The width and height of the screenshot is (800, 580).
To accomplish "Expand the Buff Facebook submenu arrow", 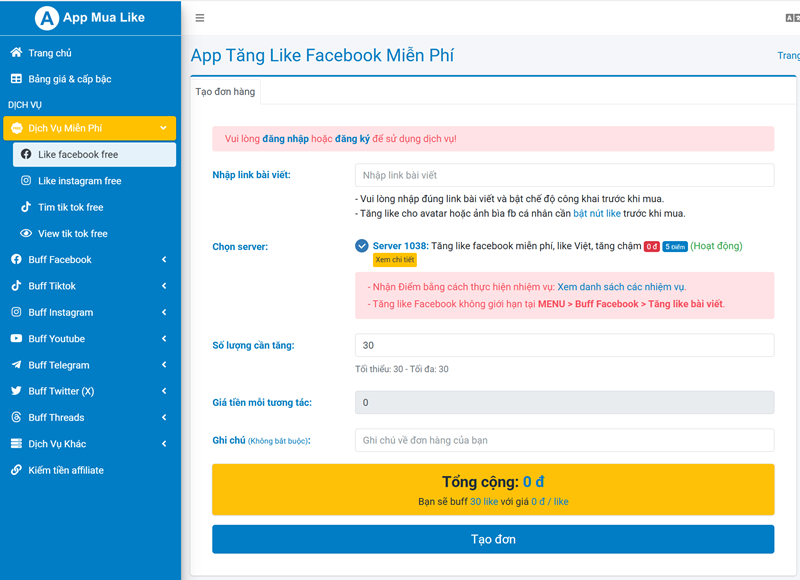I will (x=164, y=260).
